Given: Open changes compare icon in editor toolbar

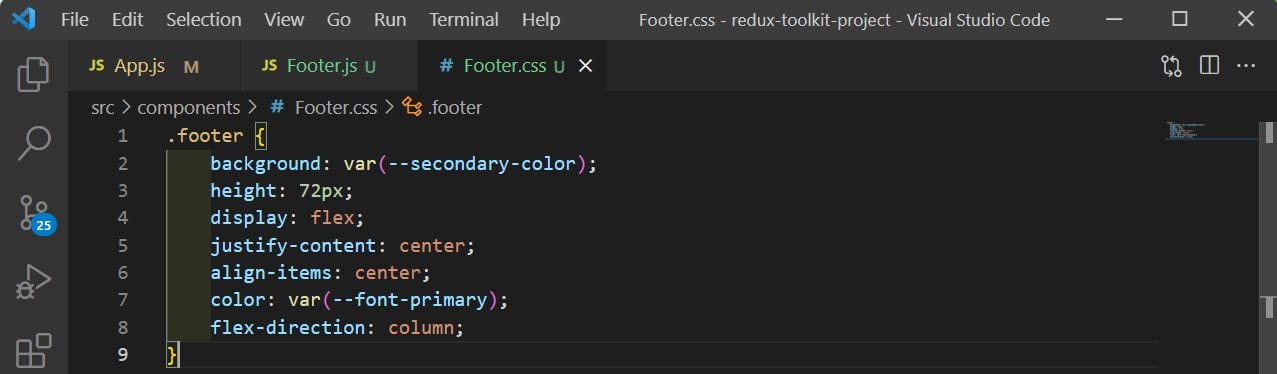Looking at the screenshot, I should coord(1171,66).
